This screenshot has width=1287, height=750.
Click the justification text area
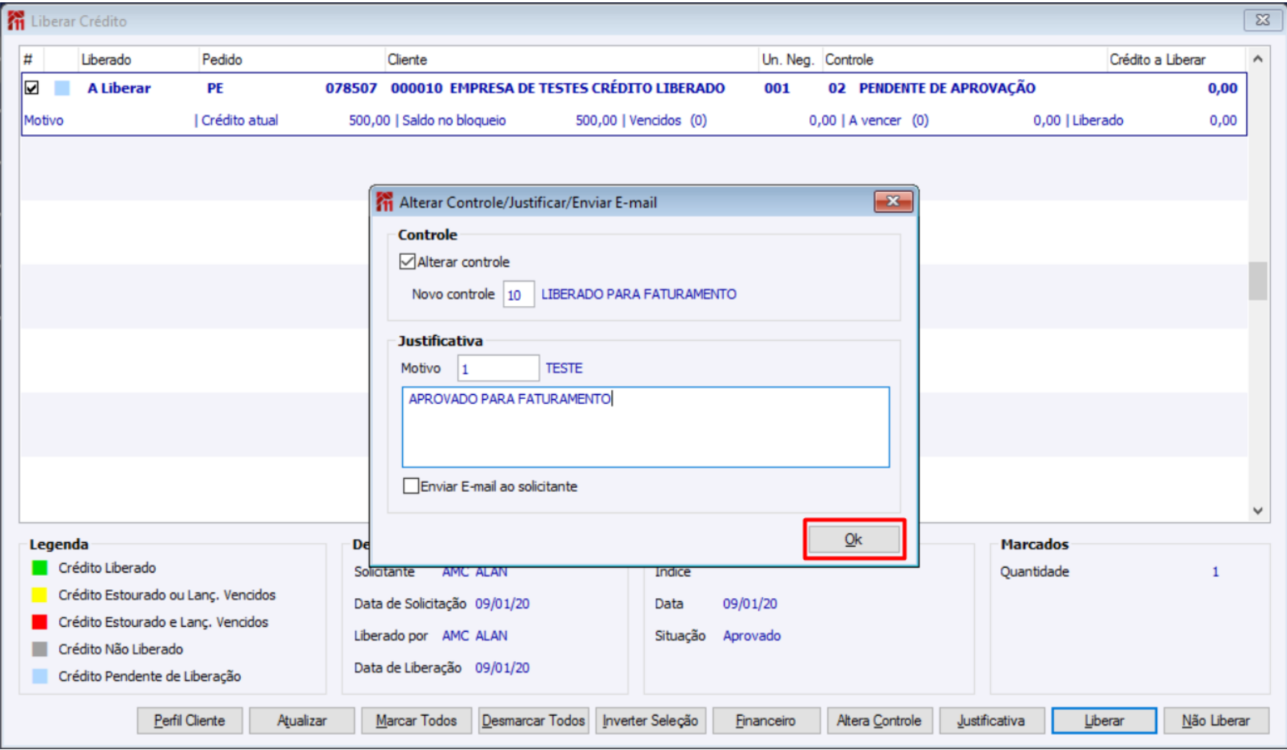(645, 427)
